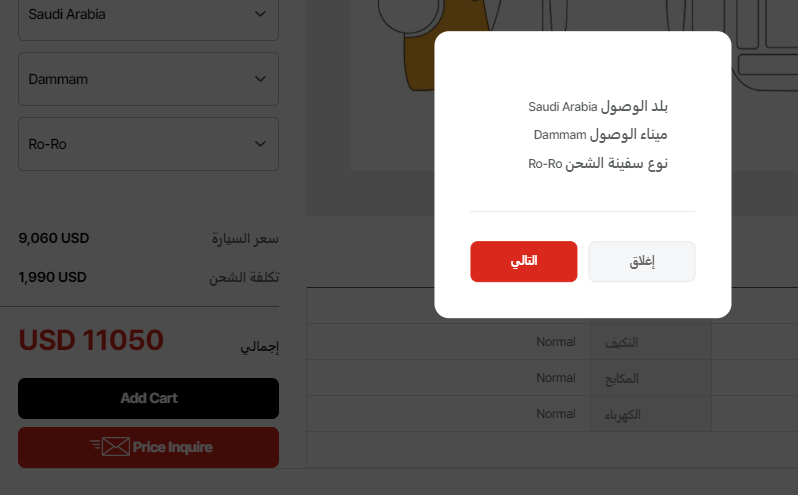Expand the Saudi Arabia country dropdown arrow

(261, 15)
